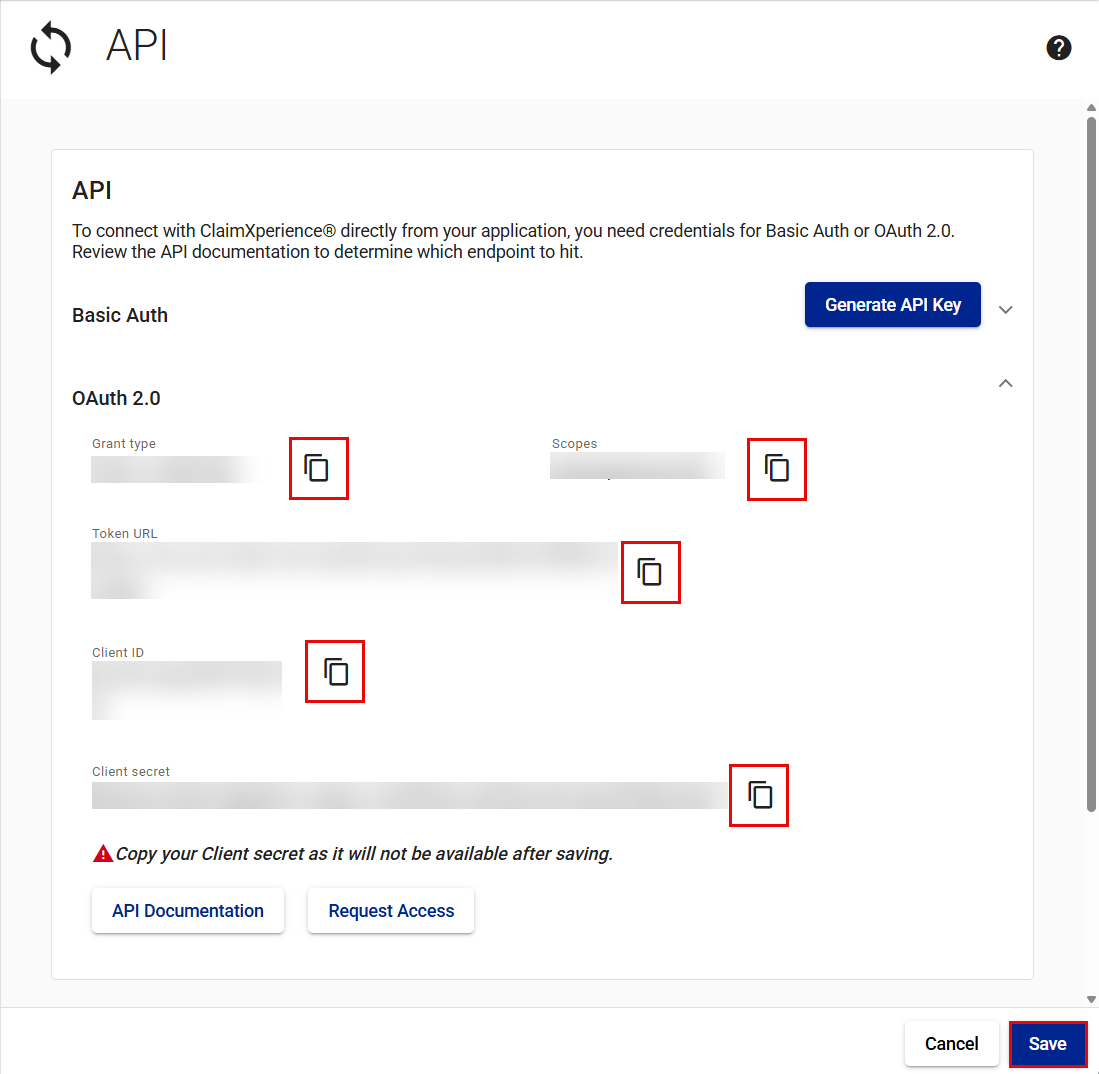
Task: Copy the Client secret
Action: click(760, 795)
